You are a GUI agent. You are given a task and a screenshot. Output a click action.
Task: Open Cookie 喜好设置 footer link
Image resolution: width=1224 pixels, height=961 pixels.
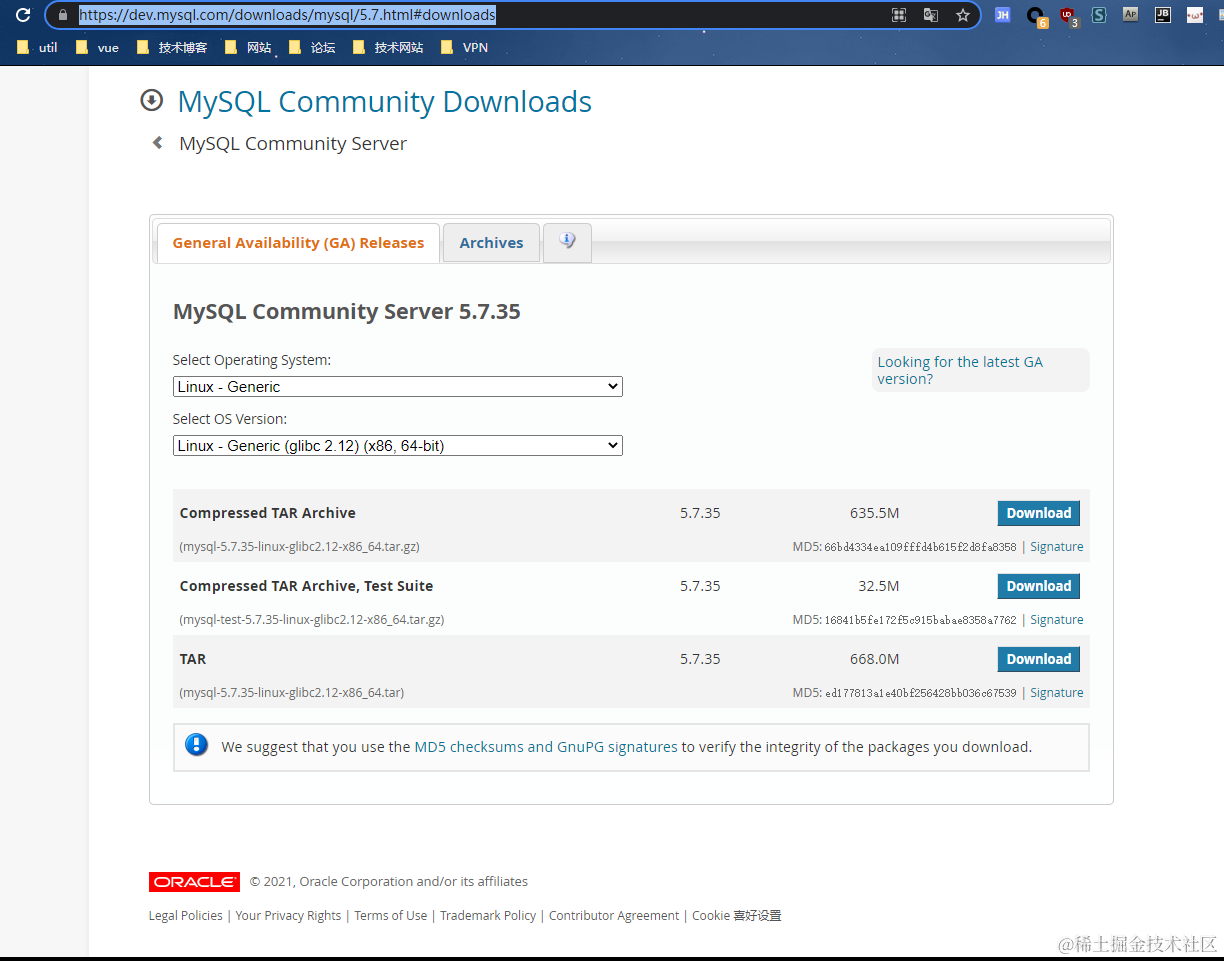click(737, 916)
